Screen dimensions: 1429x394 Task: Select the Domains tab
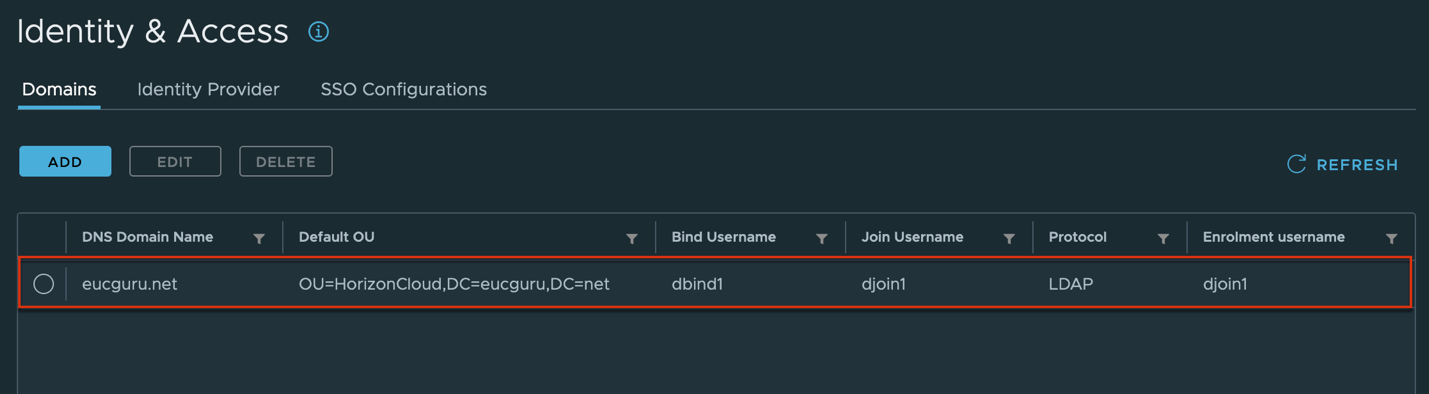59,89
